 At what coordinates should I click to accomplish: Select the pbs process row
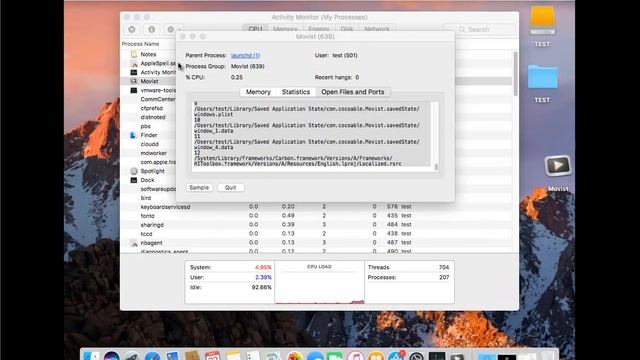coord(146,126)
